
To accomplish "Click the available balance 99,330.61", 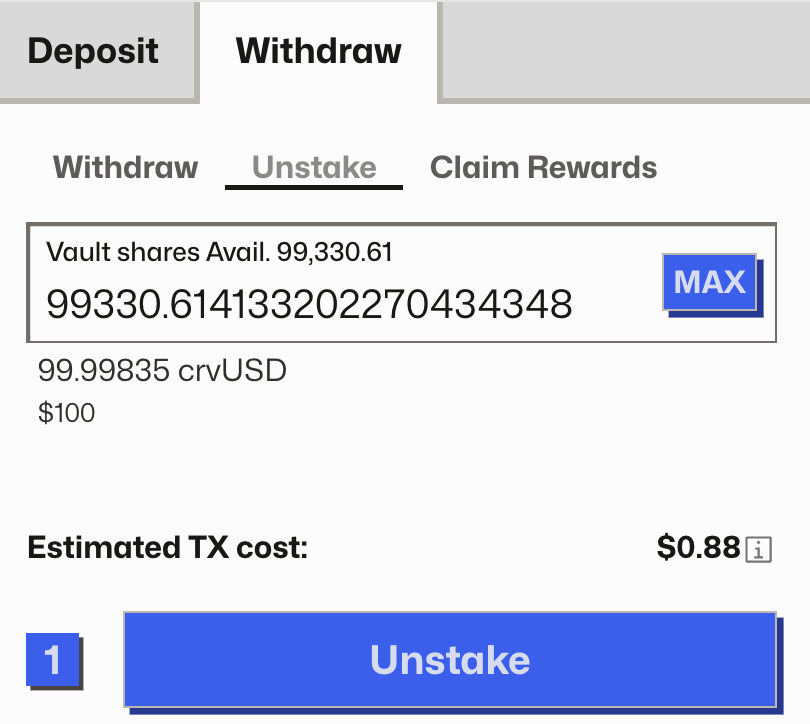I will 335,253.
